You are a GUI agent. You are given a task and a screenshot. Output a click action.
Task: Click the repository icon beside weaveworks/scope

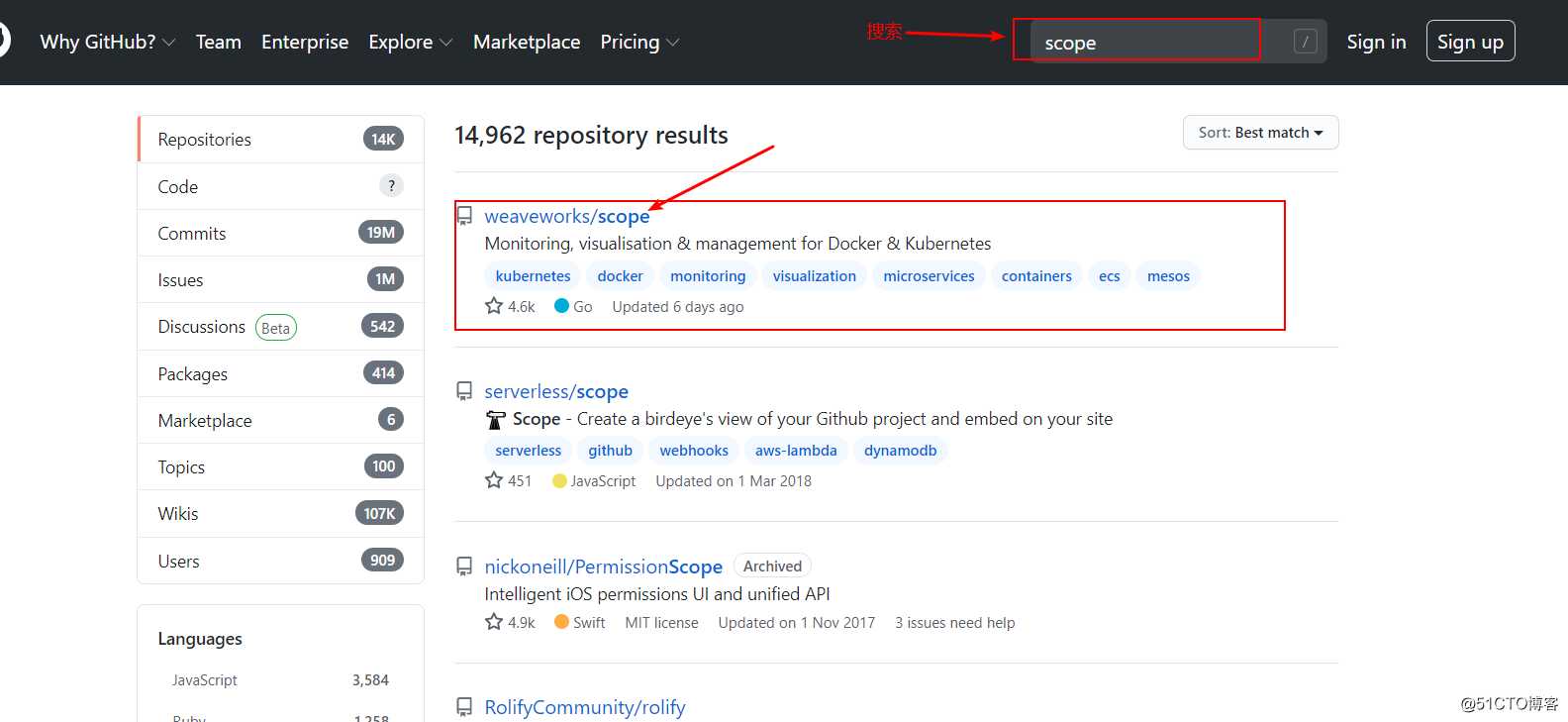coord(464,216)
